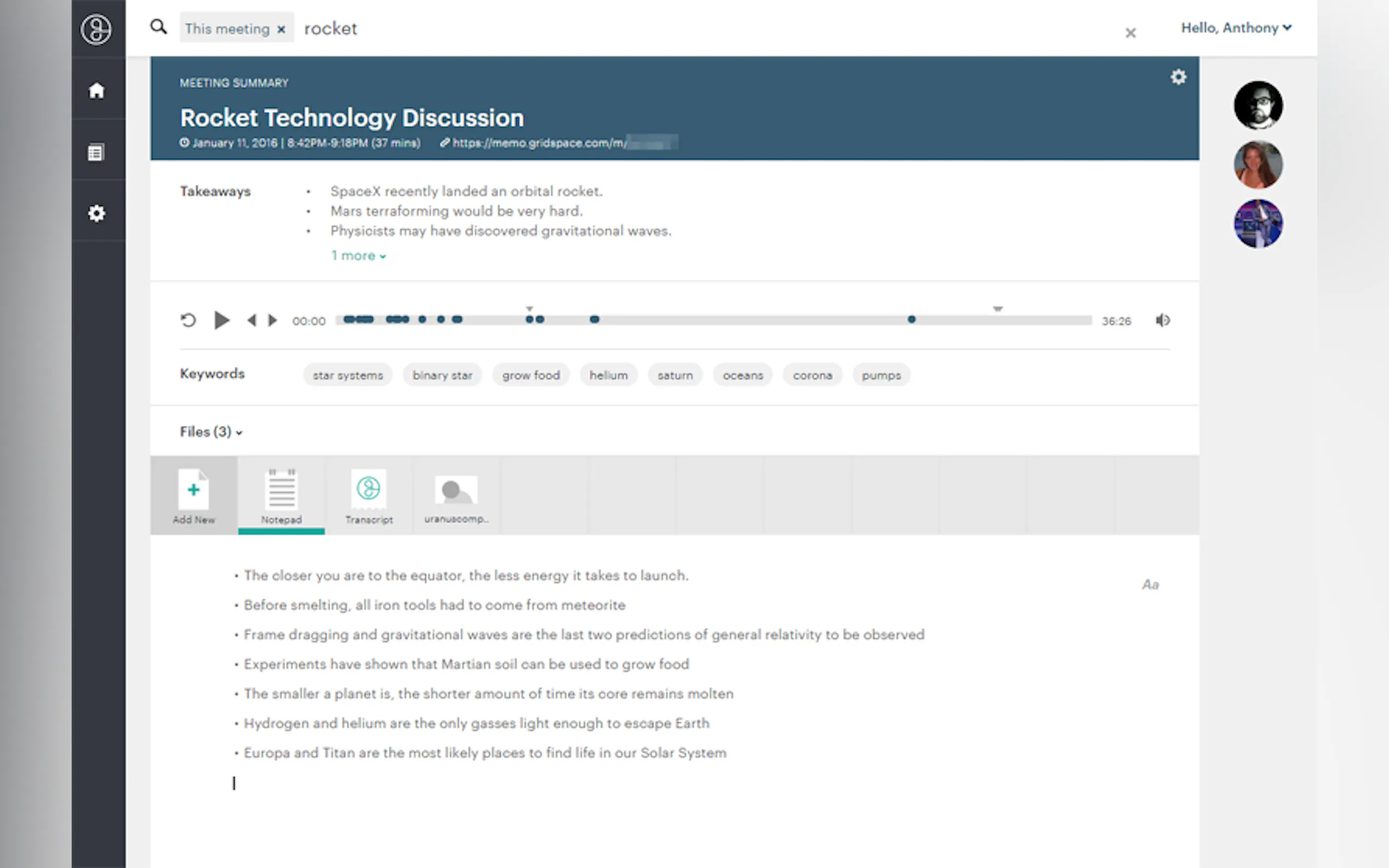Expand '1 more' takeaways
Screen dimensions: 1389x868
[358, 256]
